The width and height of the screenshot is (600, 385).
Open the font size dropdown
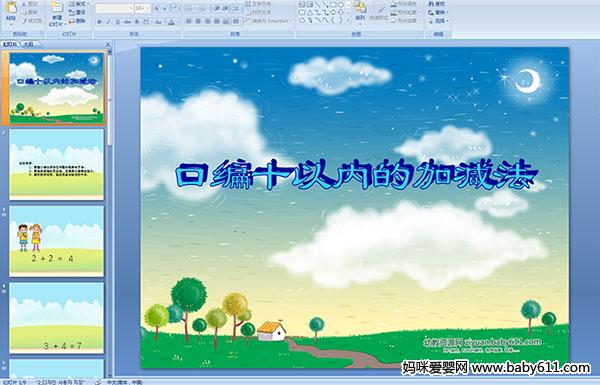click(x=142, y=8)
